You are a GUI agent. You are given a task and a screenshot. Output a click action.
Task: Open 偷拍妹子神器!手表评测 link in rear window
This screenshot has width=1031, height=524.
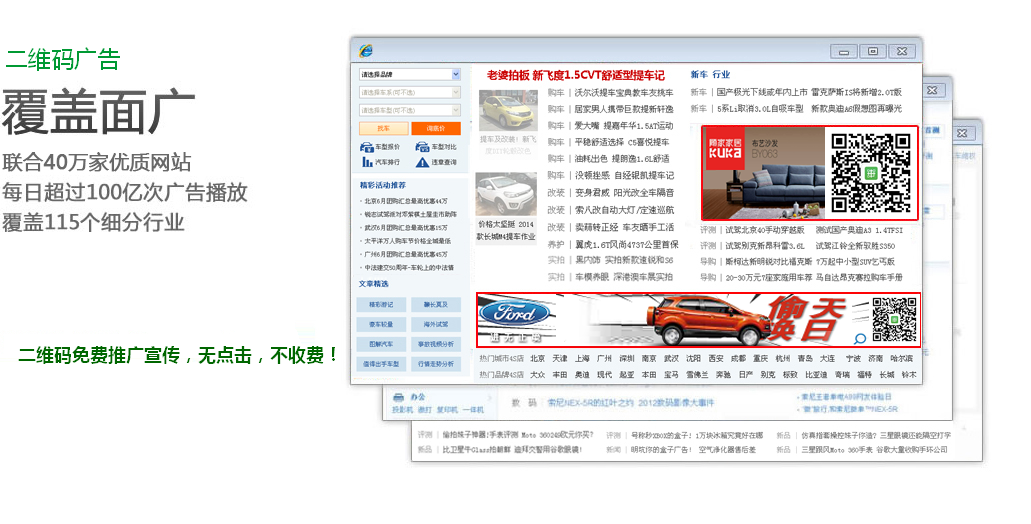(x=518, y=435)
